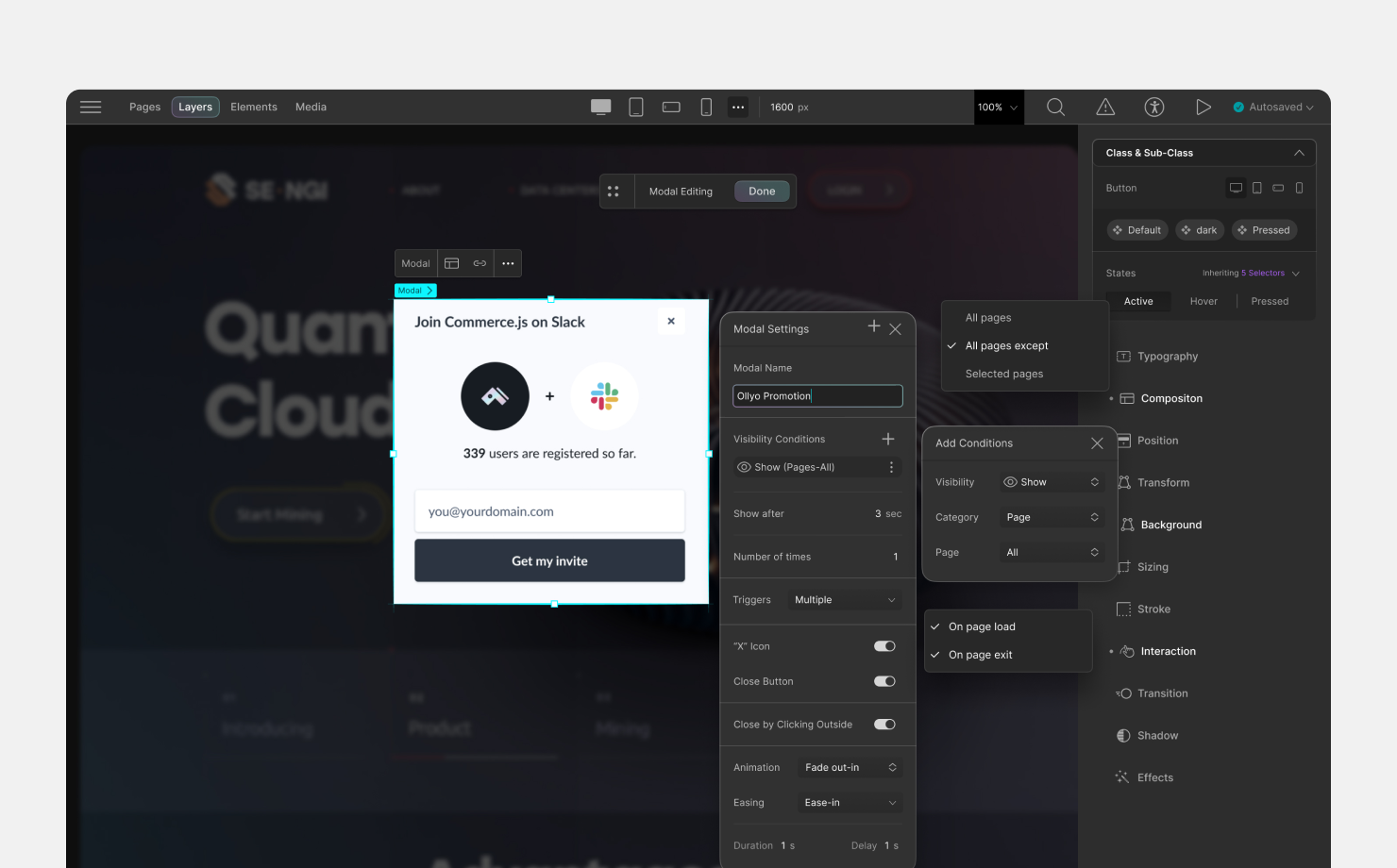Expand the Inheriting 5 Selectors chevron
The height and width of the screenshot is (868, 1397).
click(1296, 274)
